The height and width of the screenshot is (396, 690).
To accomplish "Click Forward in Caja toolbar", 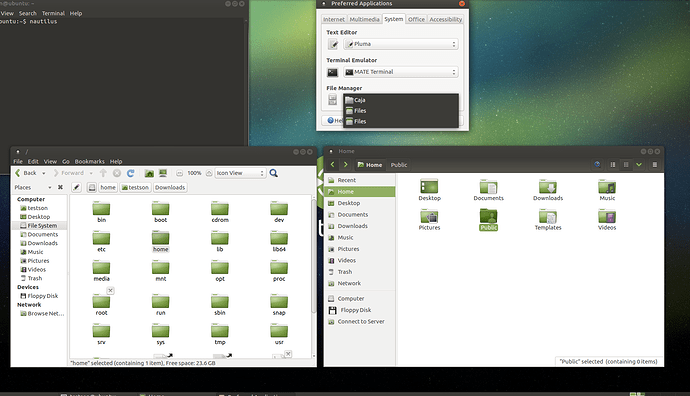I will 68,173.
